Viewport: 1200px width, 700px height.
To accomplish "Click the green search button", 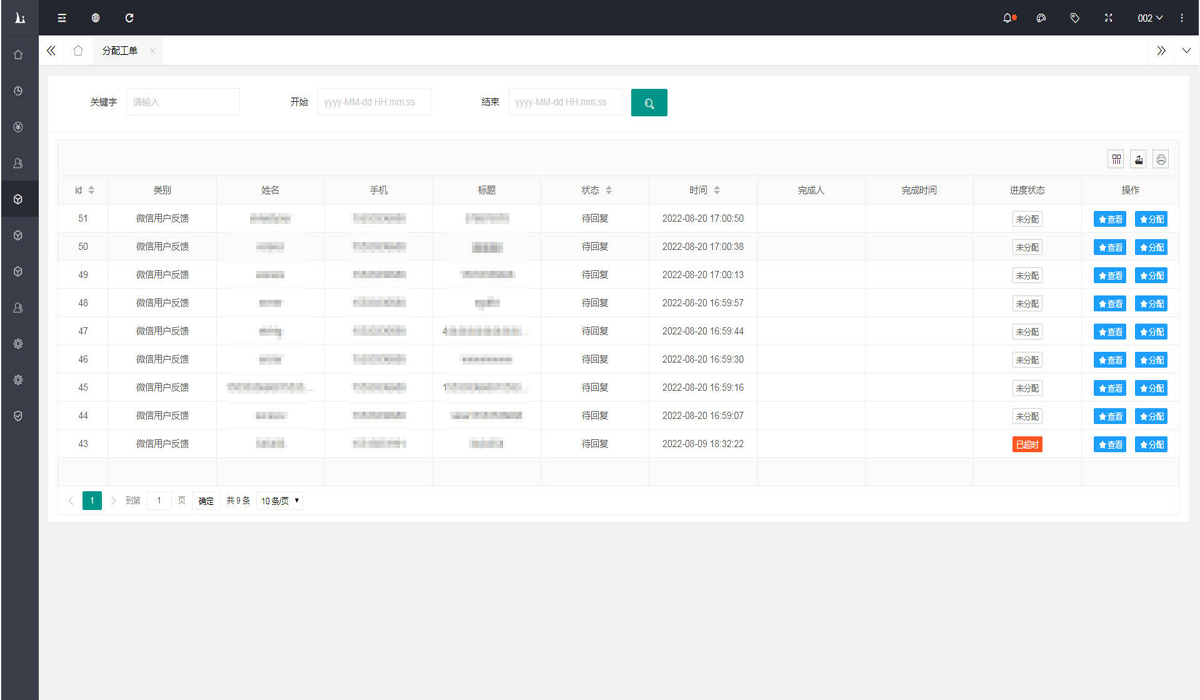I will click(x=649, y=103).
